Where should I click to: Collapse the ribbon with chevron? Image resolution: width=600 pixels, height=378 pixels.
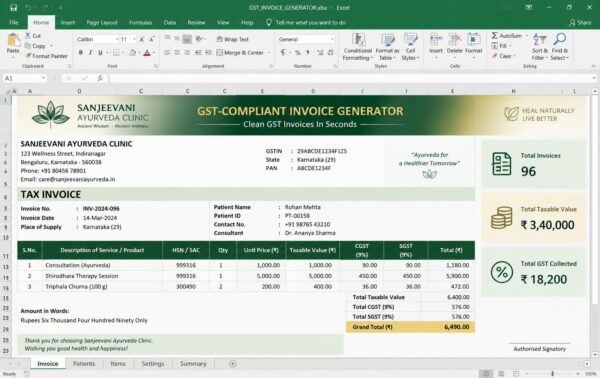[593, 66]
